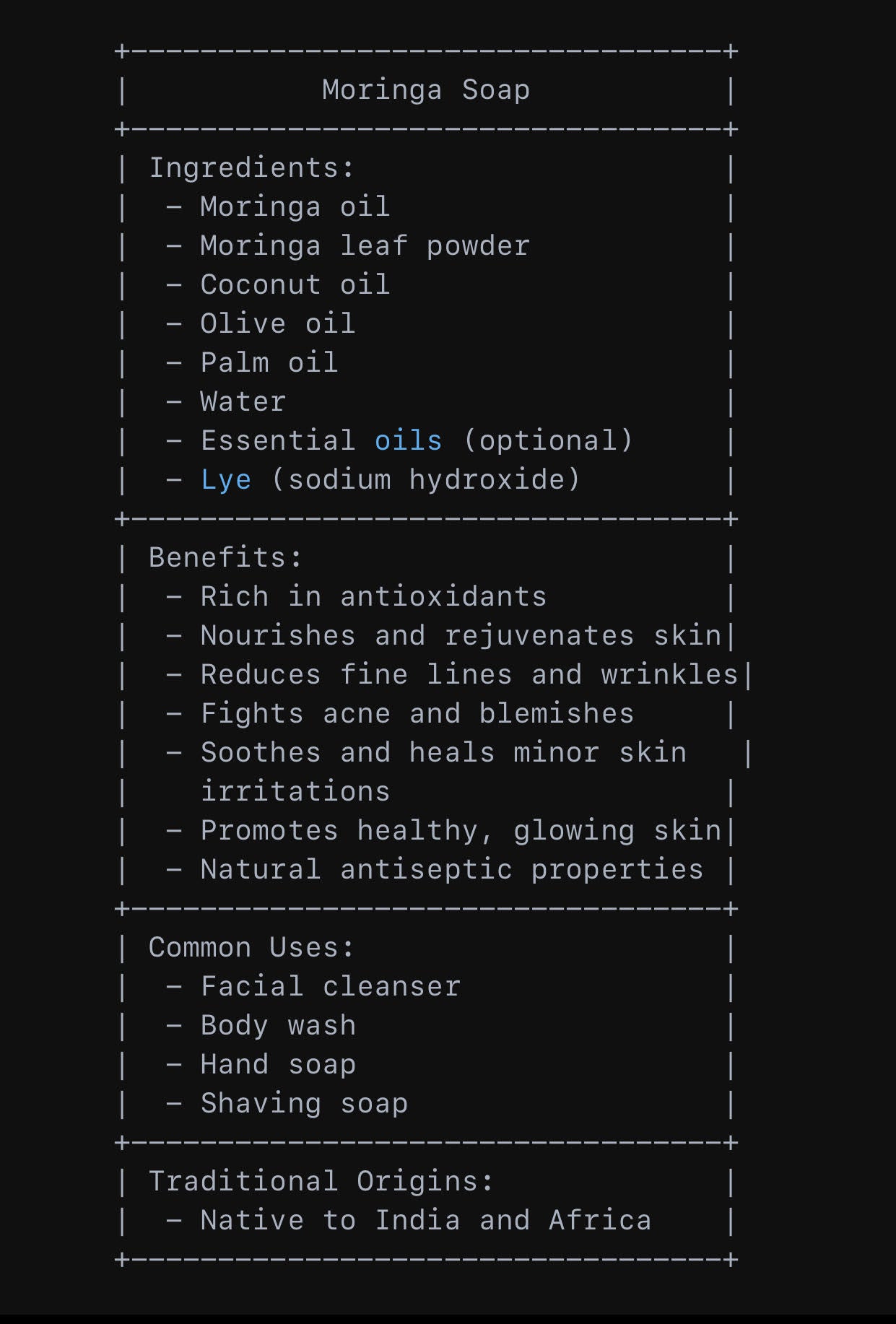Select the "Moringa leaf powder" line

365,246
